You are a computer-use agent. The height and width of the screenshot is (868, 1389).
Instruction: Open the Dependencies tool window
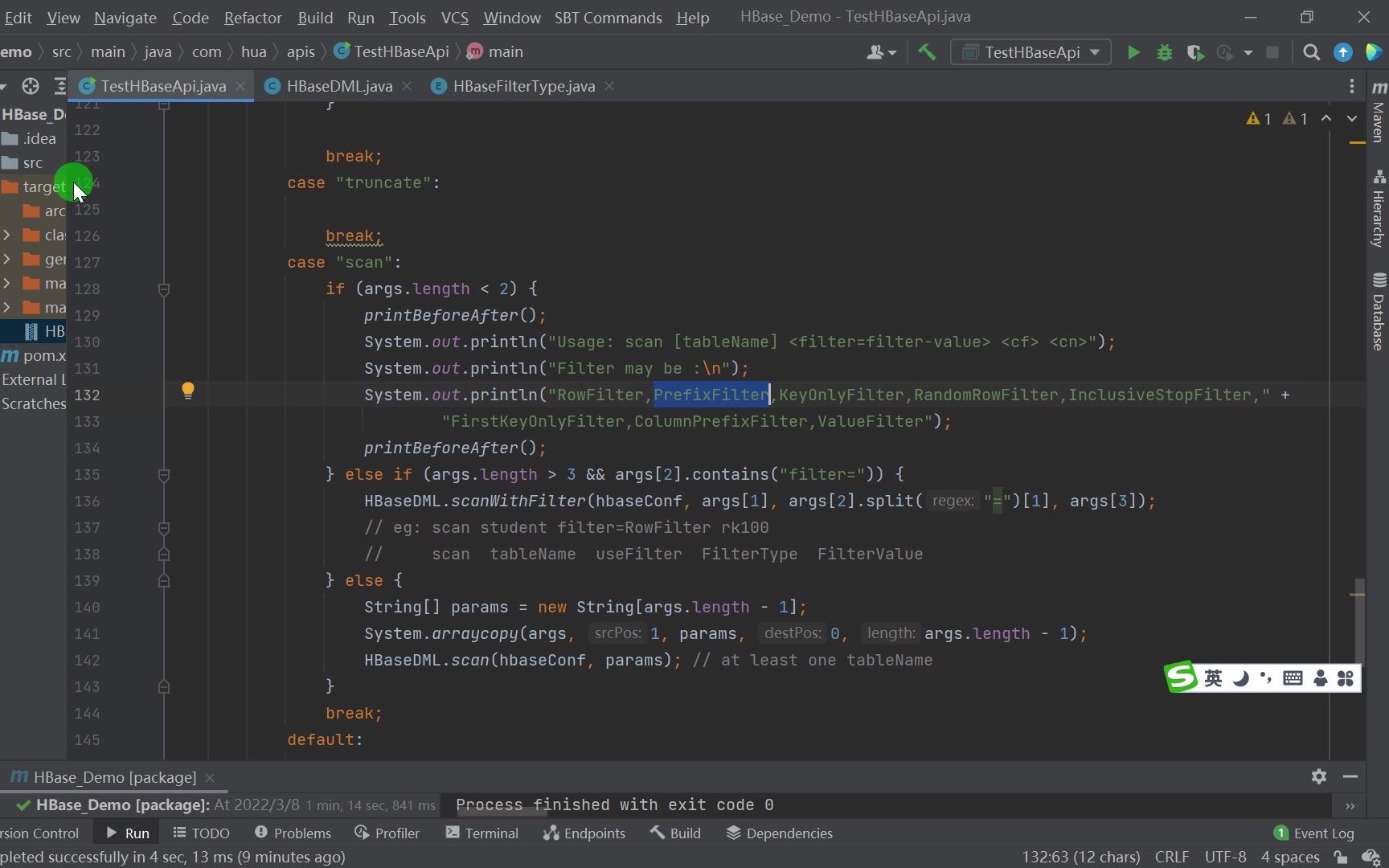coord(780,833)
